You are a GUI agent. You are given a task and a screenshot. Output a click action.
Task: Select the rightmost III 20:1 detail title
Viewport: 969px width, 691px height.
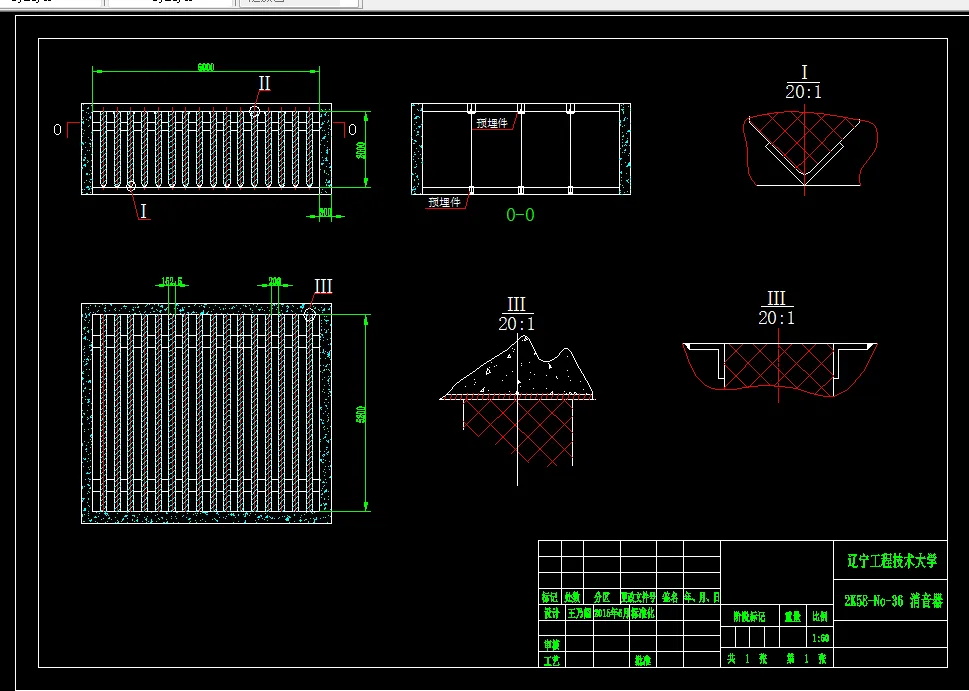tap(777, 308)
